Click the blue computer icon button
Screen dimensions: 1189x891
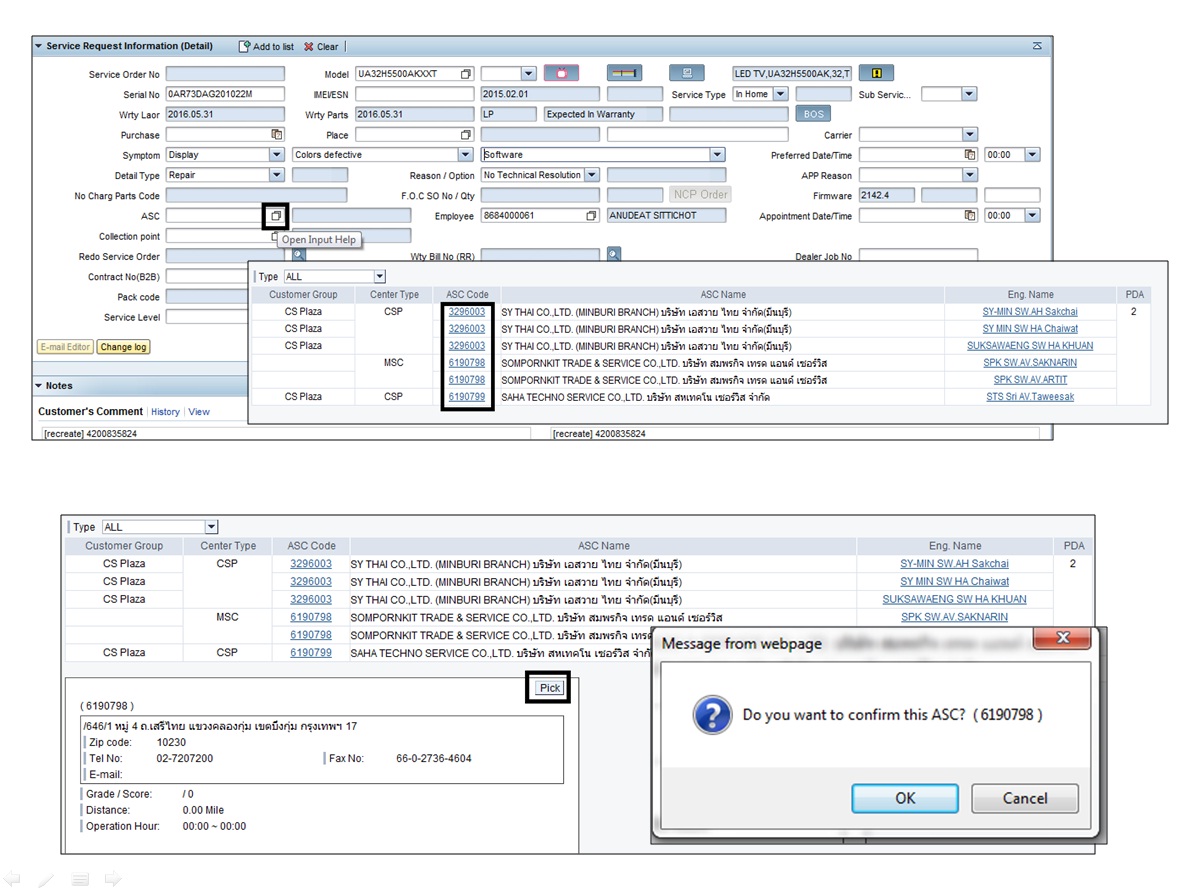coord(687,73)
